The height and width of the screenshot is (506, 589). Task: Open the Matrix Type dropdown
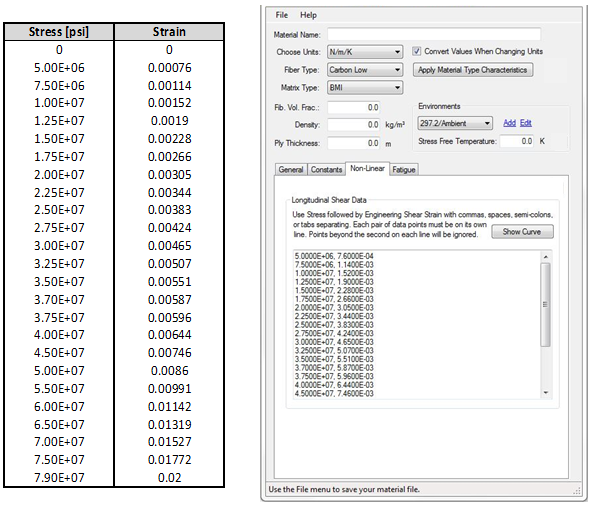365,88
